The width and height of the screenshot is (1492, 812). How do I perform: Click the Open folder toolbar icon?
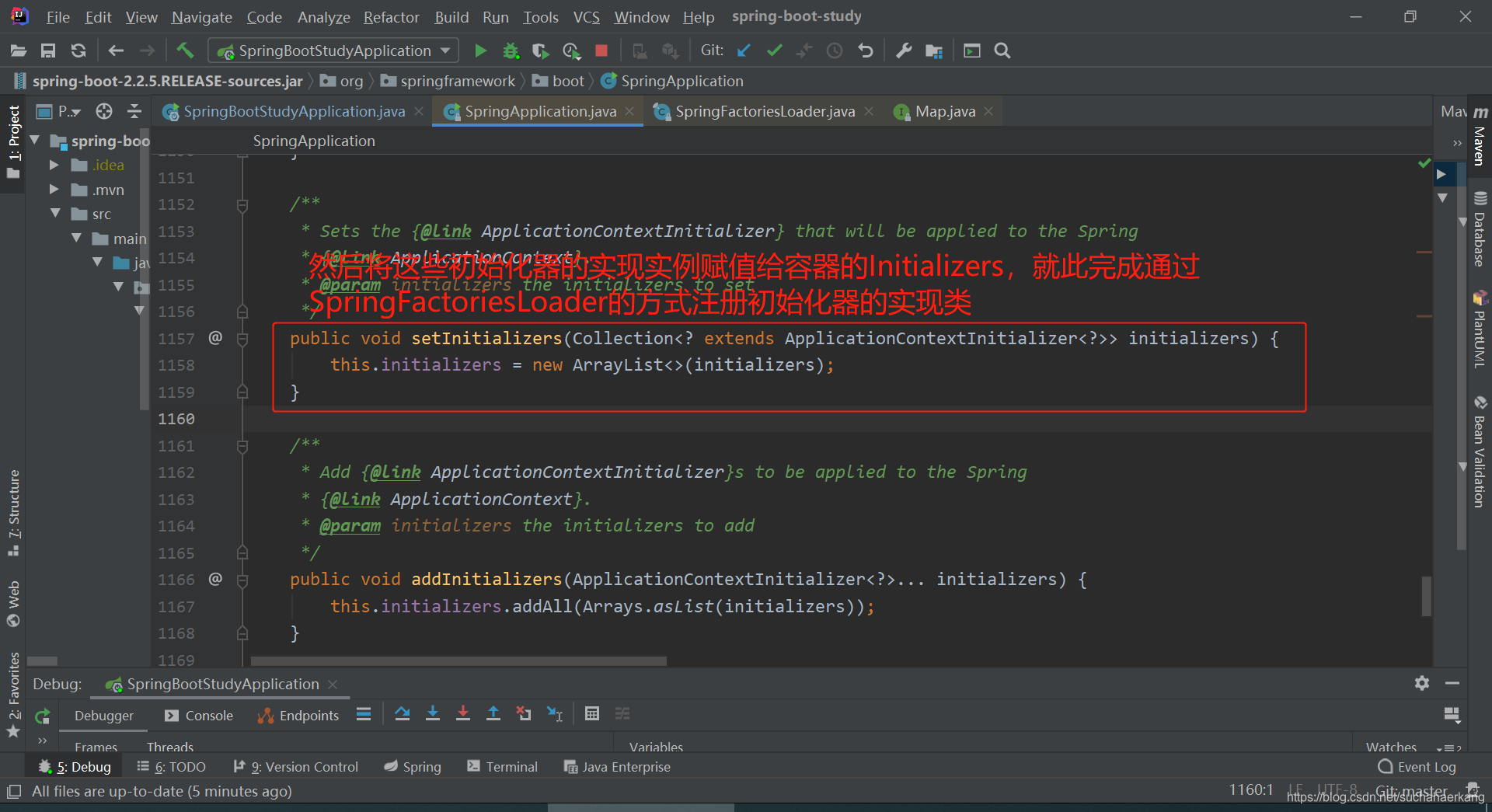(19, 51)
